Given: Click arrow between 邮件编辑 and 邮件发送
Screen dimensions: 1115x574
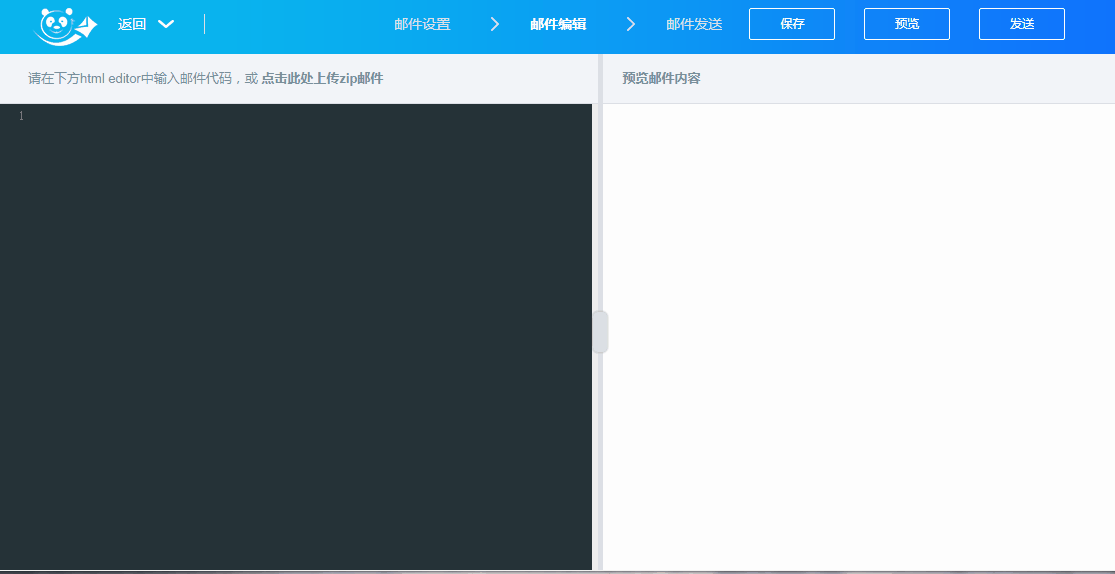Looking at the screenshot, I should [x=631, y=24].
